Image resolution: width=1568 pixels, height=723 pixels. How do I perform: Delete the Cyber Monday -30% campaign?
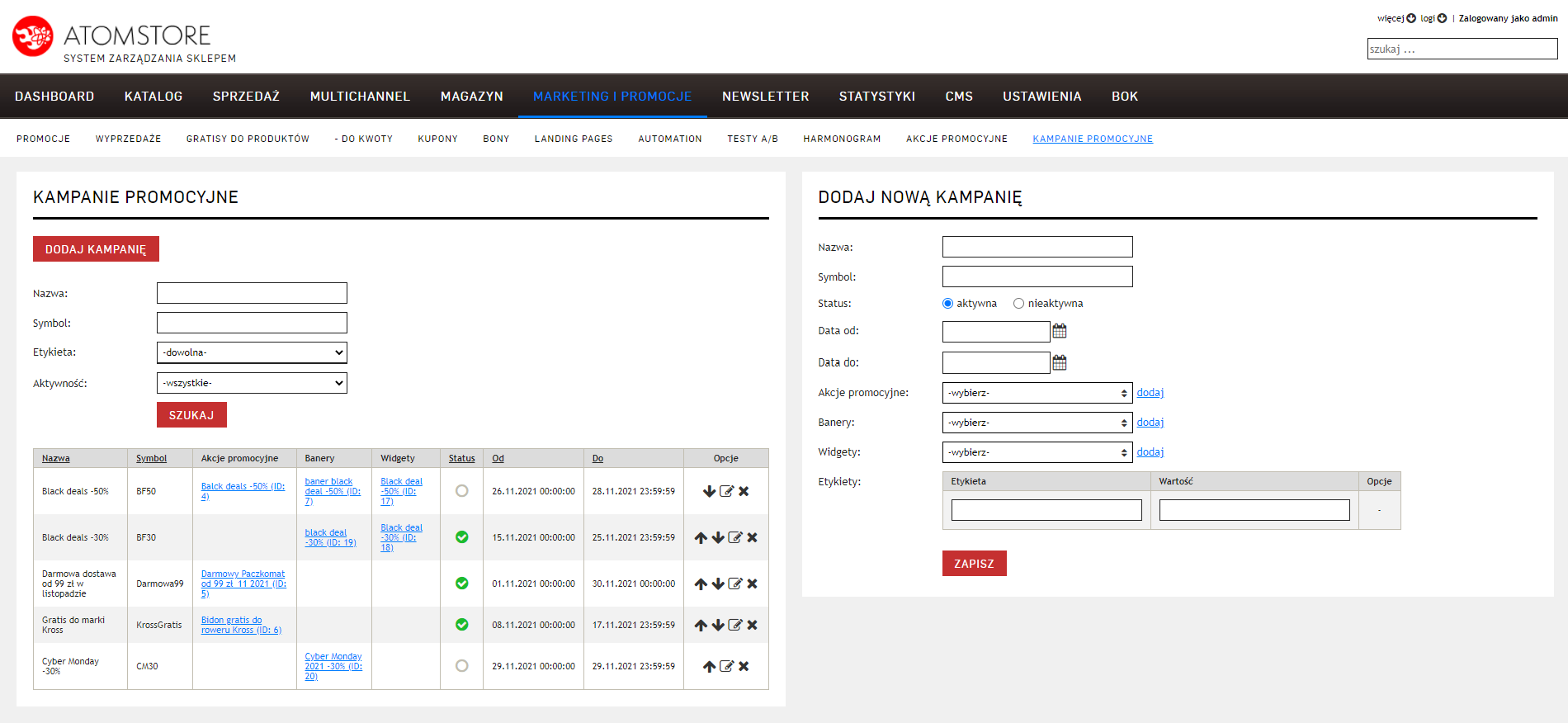(x=744, y=666)
